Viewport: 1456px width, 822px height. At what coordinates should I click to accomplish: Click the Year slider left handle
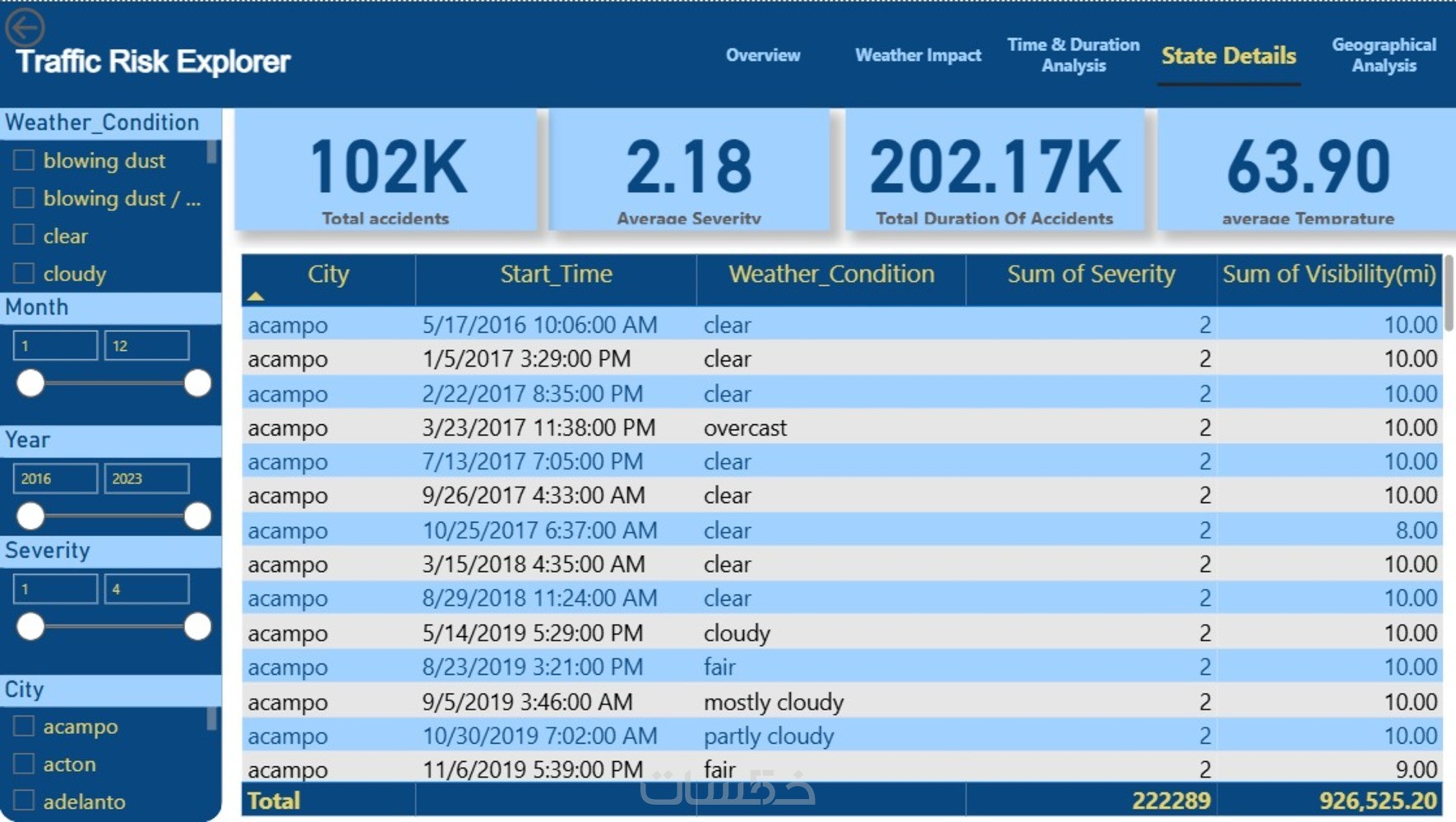pyautogui.click(x=31, y=516)
